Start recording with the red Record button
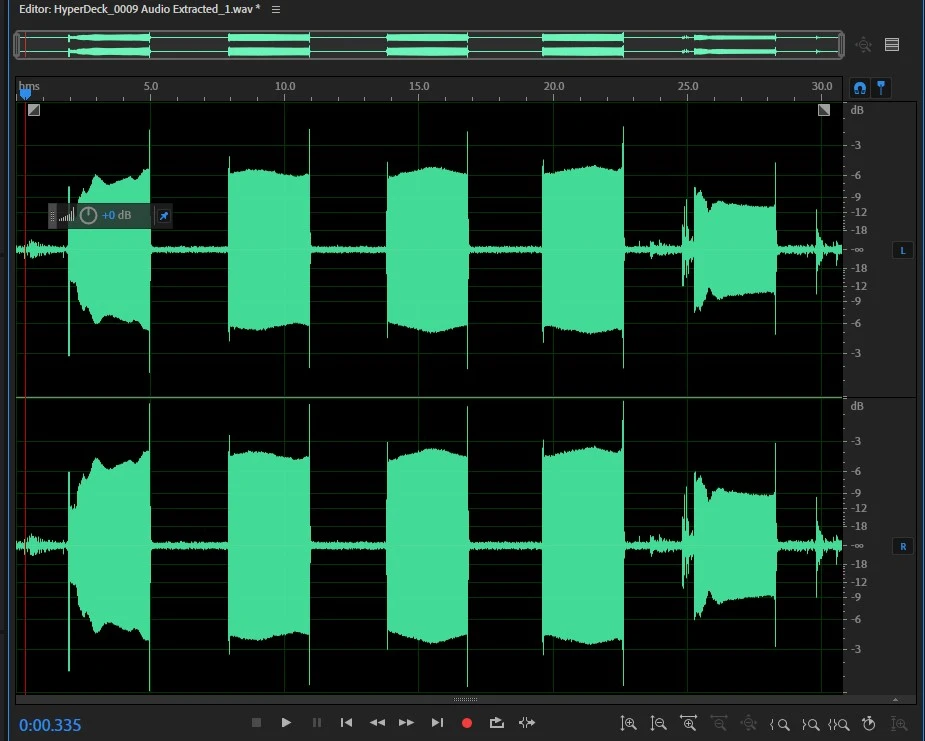 pos(466,722)
